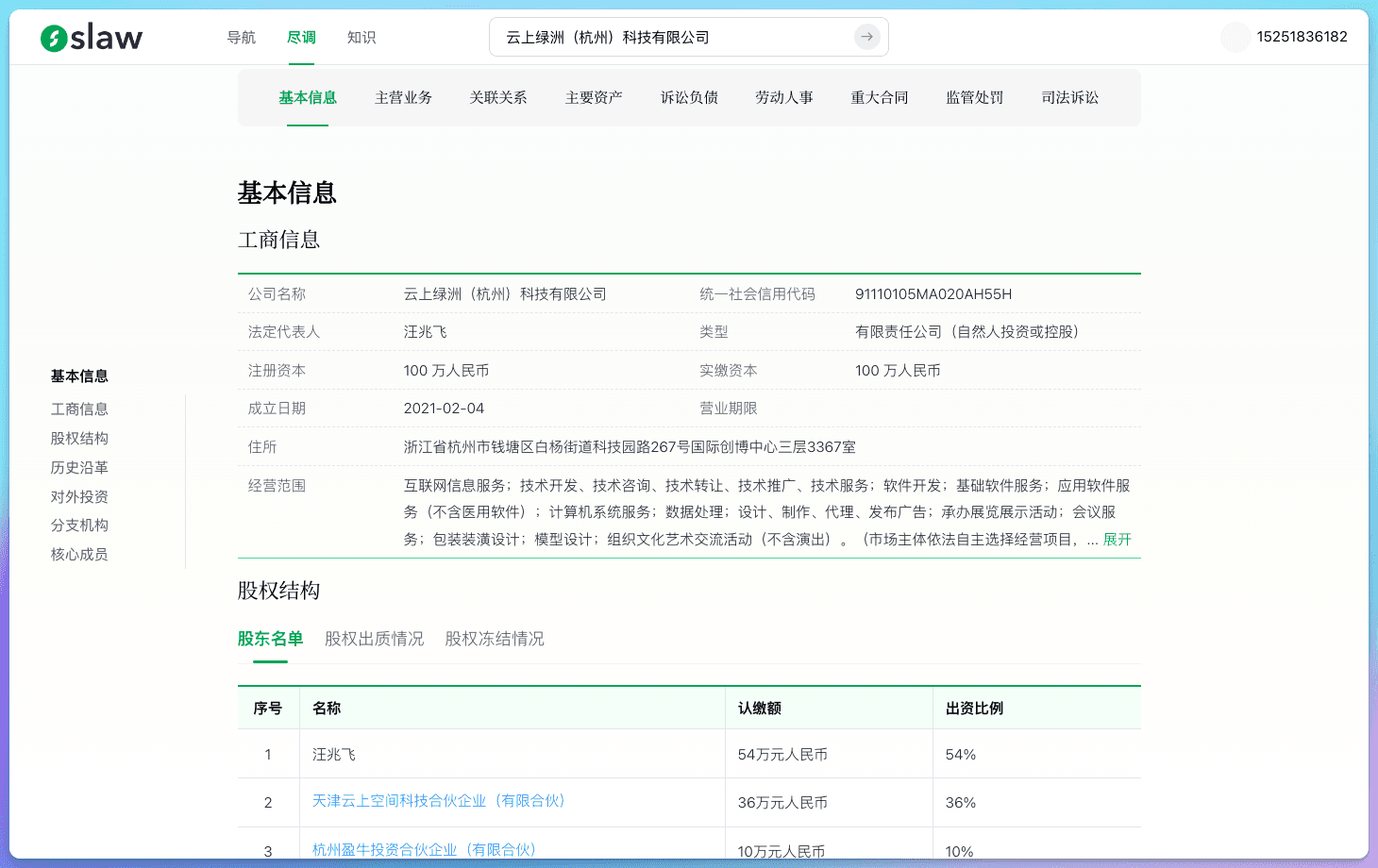Click the 序号 column header

(268, 708)
